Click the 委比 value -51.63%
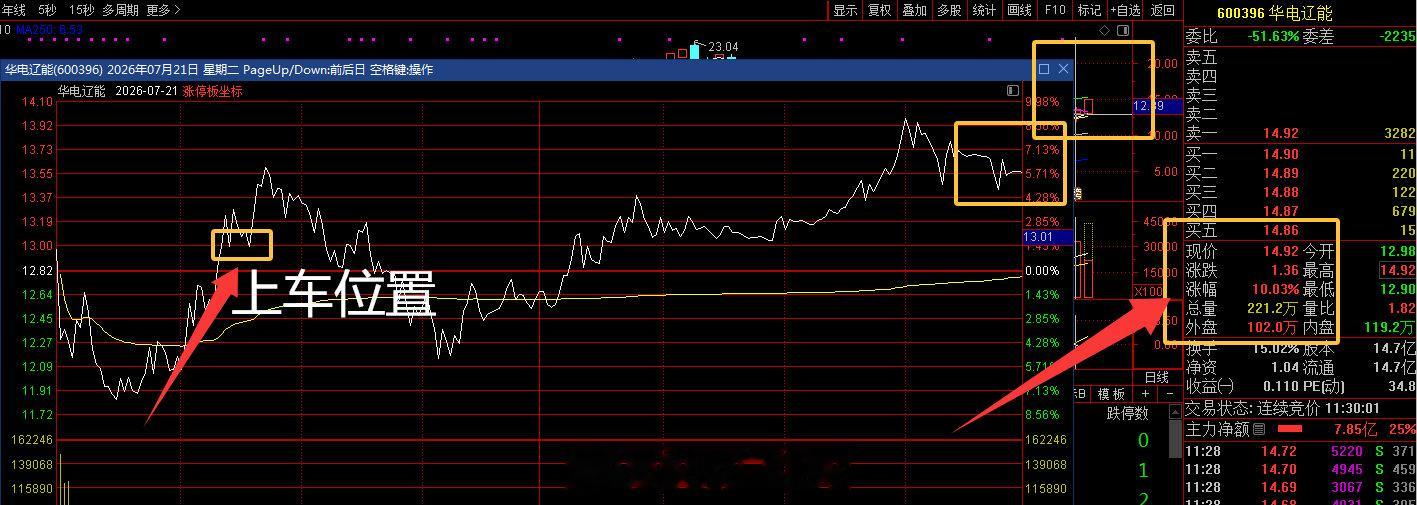 point(1274,36)
